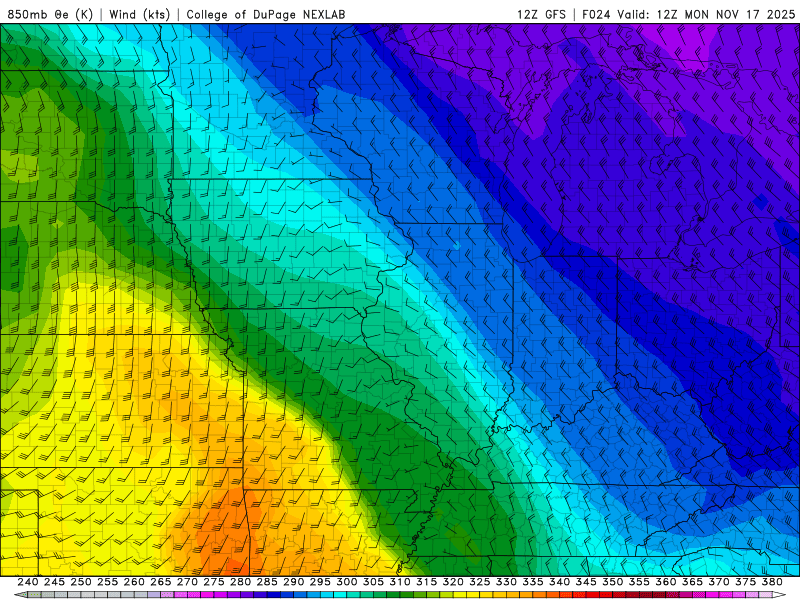This screenshot has height=600, width=800.
Task: Click the 295 value on the color scale
Action: (x=320, y=582)
